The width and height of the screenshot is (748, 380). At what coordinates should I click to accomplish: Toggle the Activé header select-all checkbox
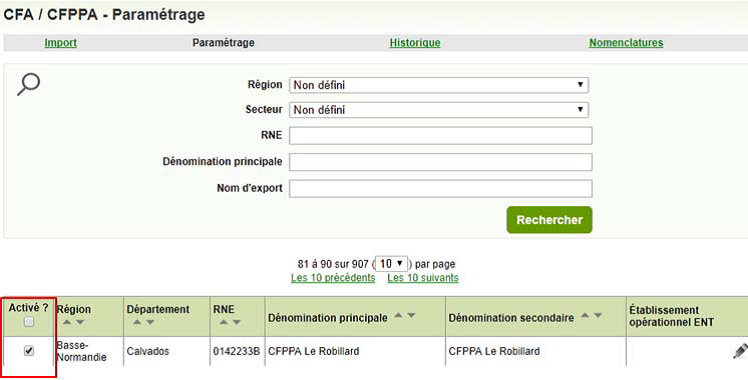[29, 322]
